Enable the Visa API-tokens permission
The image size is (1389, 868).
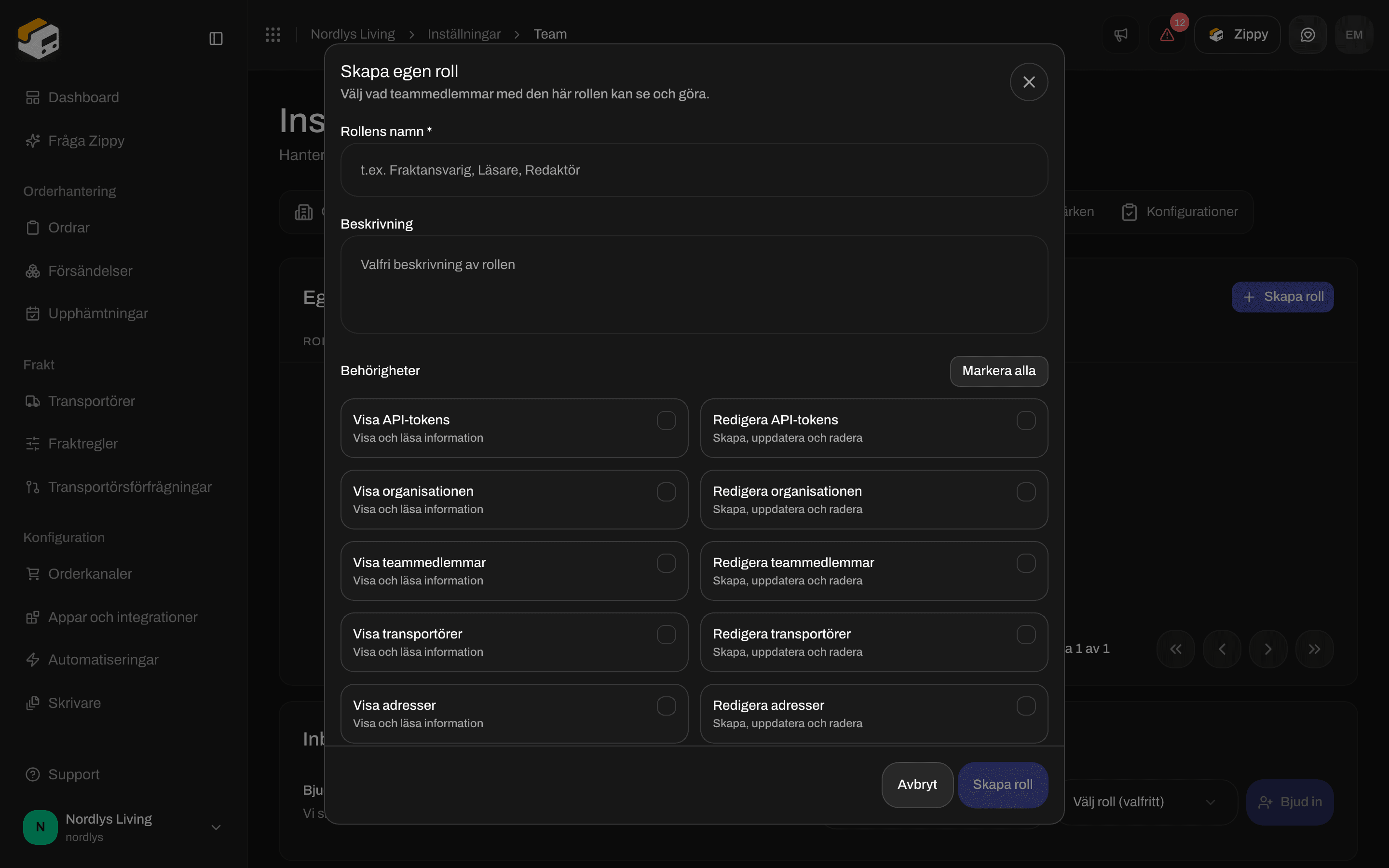666,420
